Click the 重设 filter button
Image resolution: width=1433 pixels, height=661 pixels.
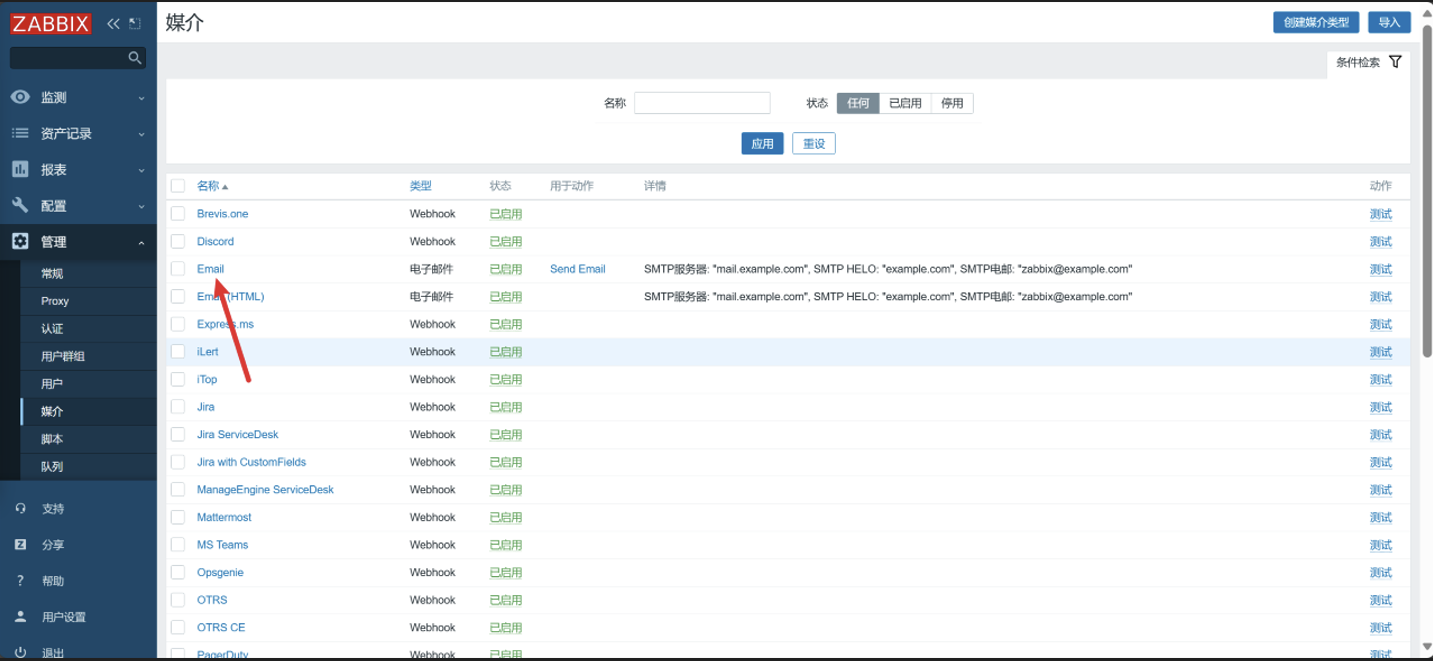pos(814,144)
